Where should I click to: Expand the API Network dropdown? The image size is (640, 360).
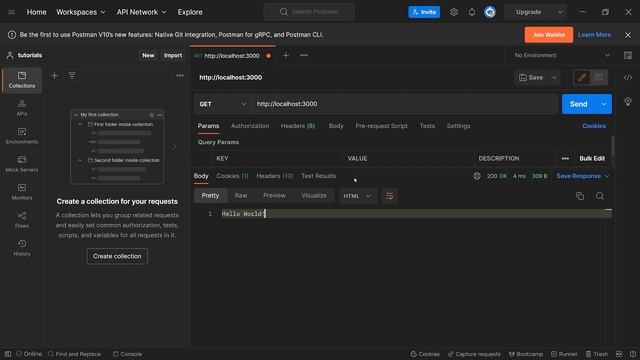click(141, 12)
